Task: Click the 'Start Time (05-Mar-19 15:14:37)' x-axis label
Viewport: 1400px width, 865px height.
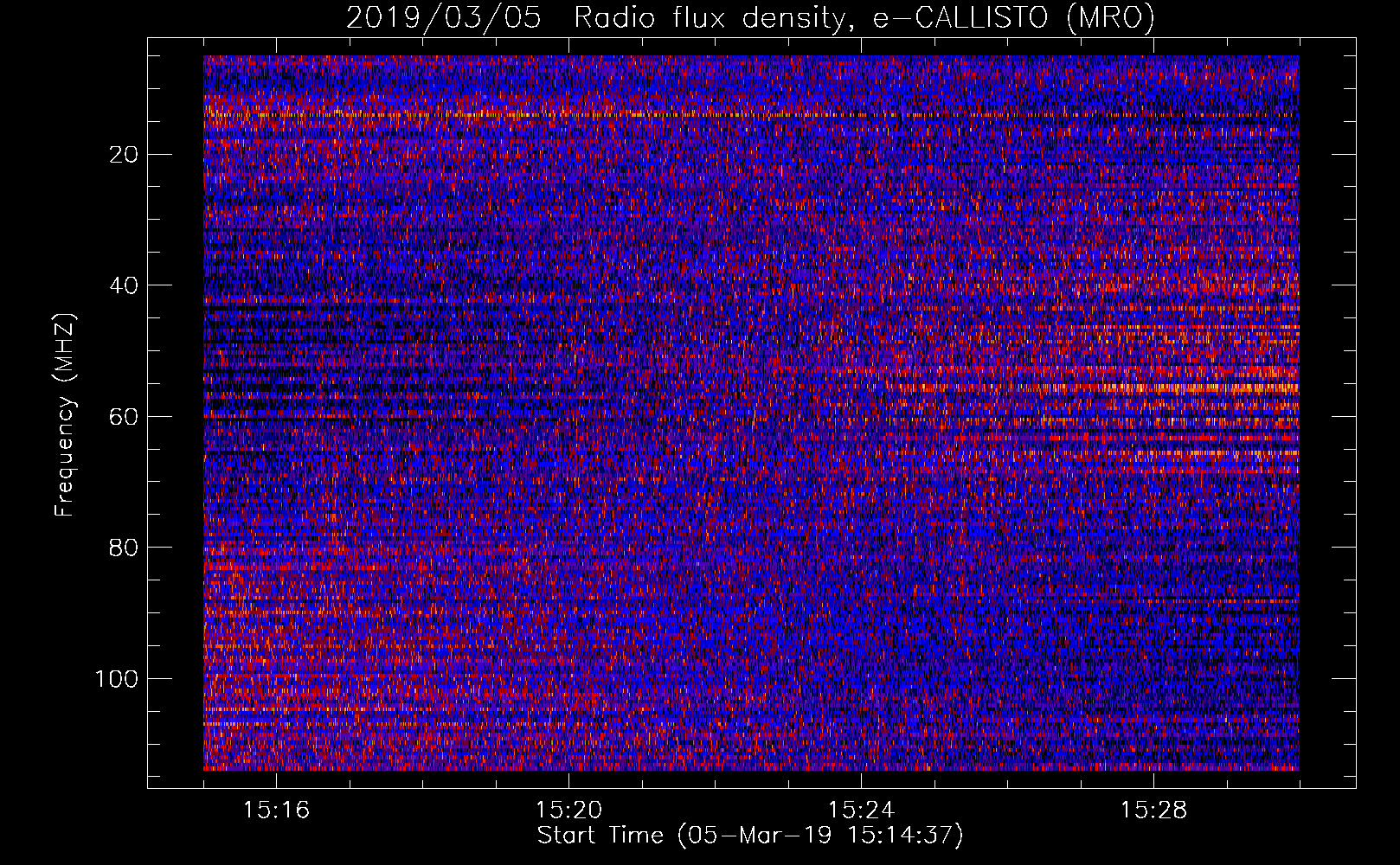Action: point(750,836)
